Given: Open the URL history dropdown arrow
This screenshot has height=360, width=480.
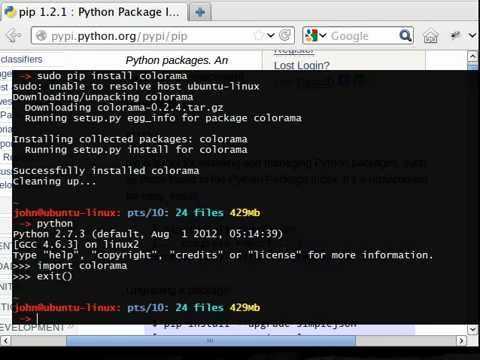Looking at the screenshot, I should click(x=271, y=35).
